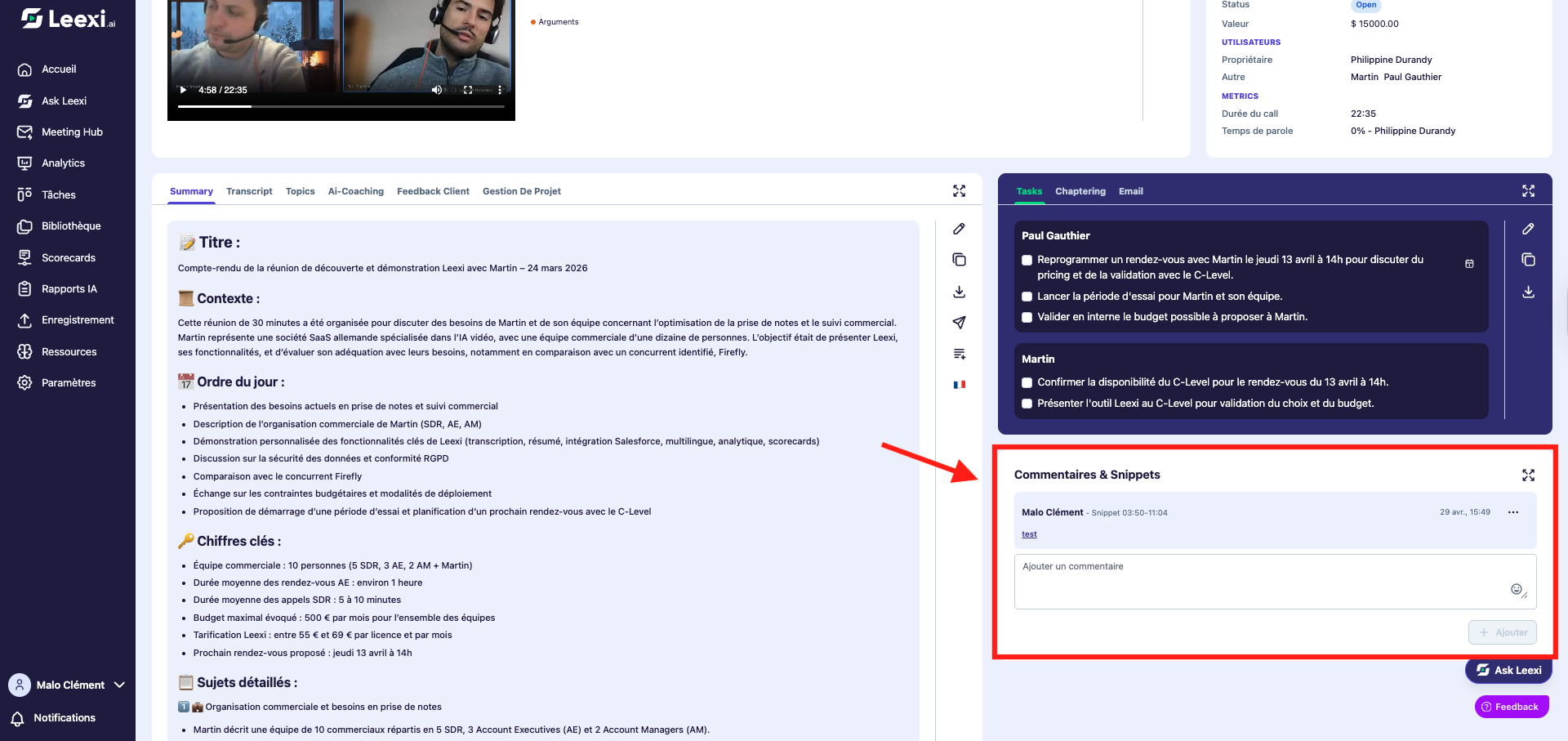1568x741 pixels.
Task: Click the Open status badge
Action: click(1366, 5)
